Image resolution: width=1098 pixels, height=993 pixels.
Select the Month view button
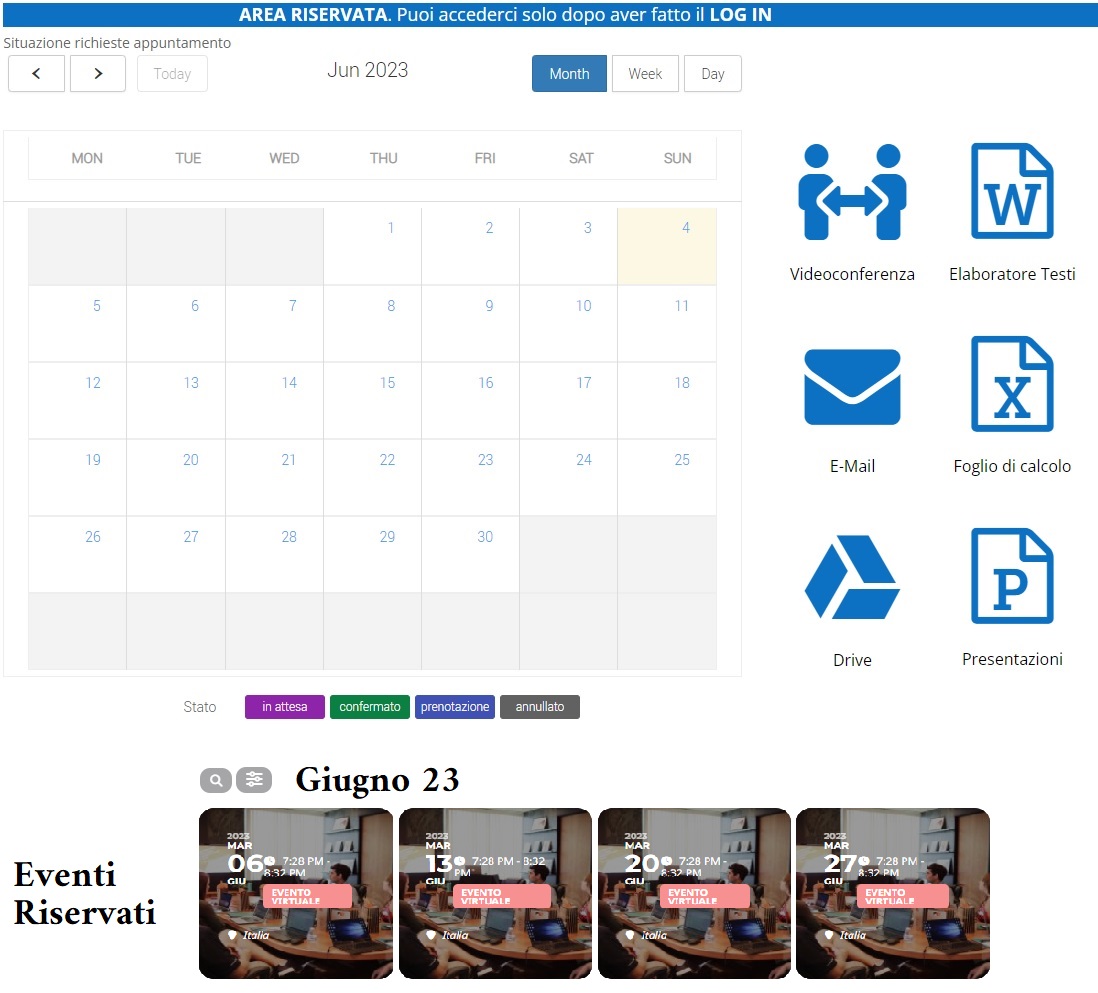coord(569,74)
